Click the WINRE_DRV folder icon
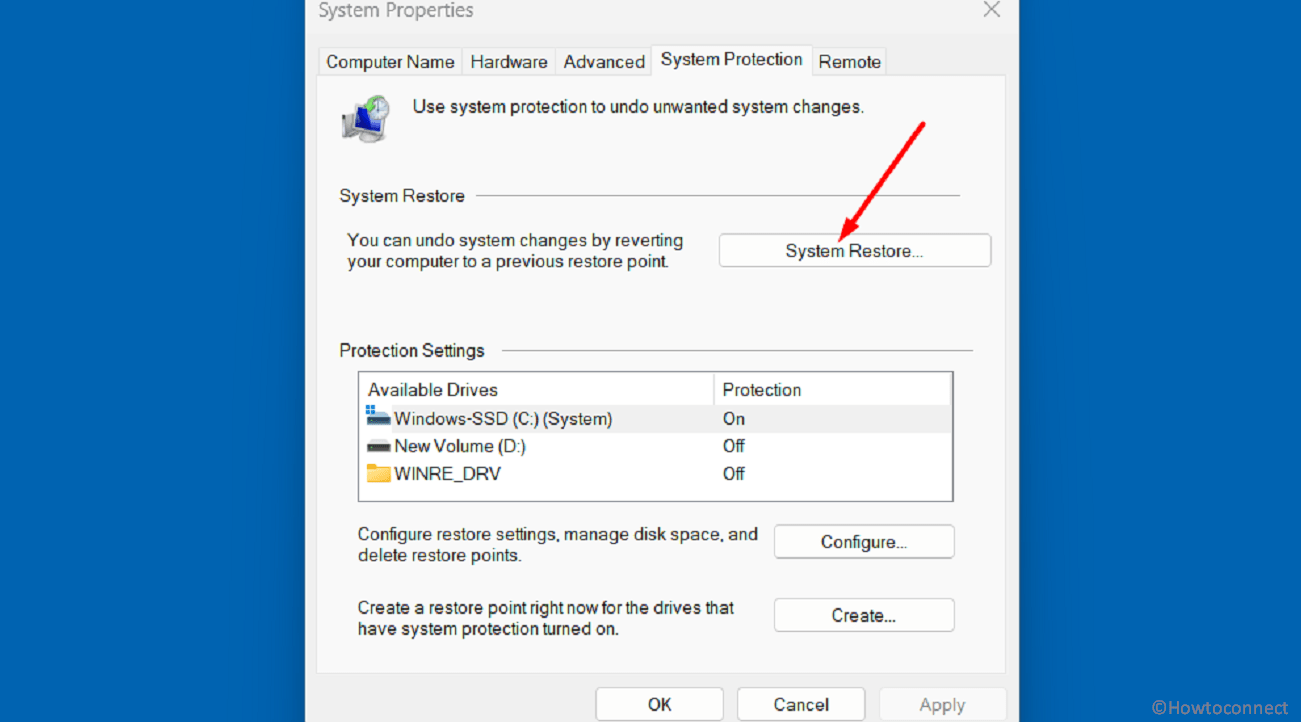This screenshot has width=1301, height=722. click(x=378, y=473)
